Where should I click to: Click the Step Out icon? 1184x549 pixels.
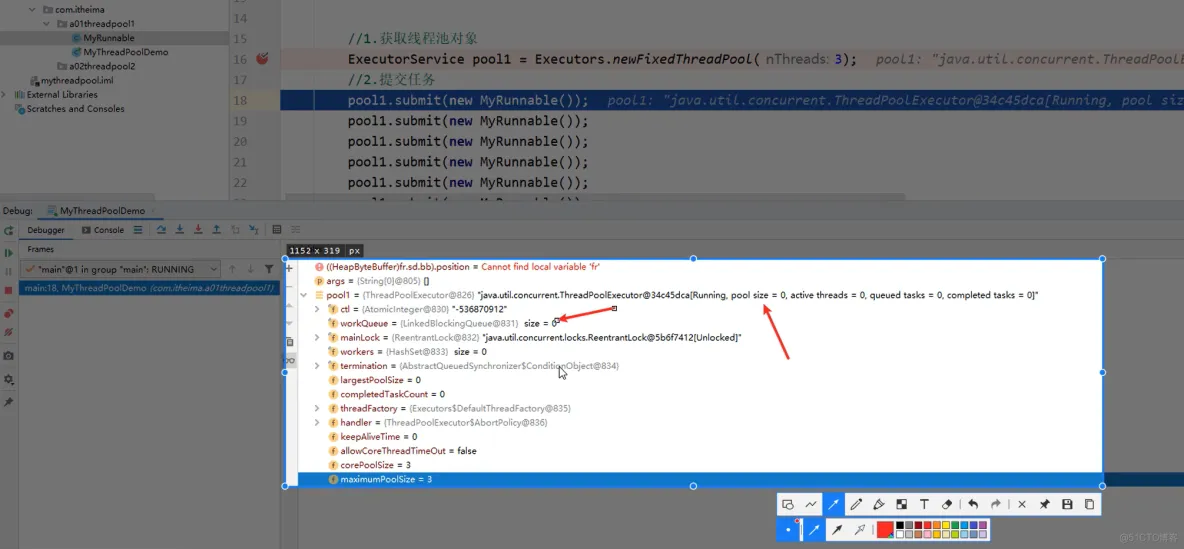point(216,230)
